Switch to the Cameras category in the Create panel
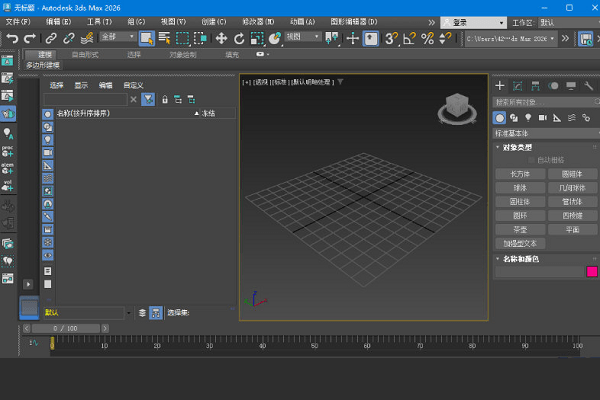The width and height of the screenshot is (600, 400). 541,117
